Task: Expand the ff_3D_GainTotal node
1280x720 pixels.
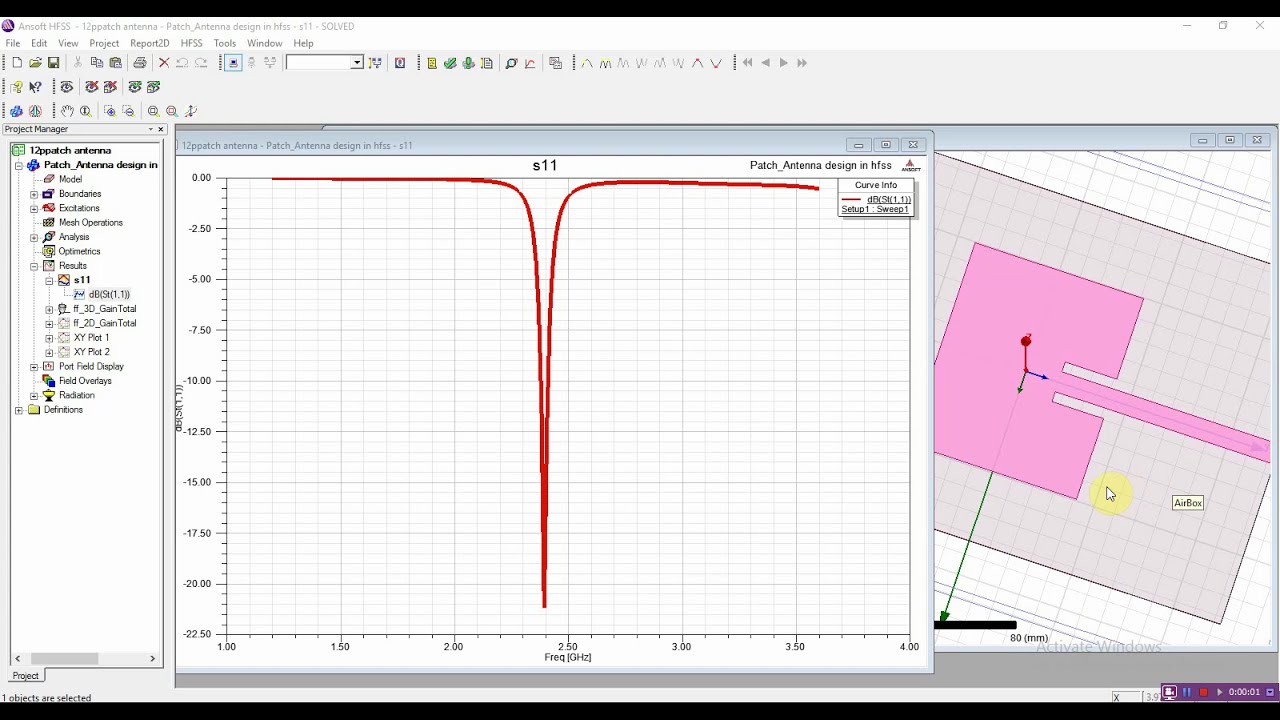Action: click(x=49, y=309)
